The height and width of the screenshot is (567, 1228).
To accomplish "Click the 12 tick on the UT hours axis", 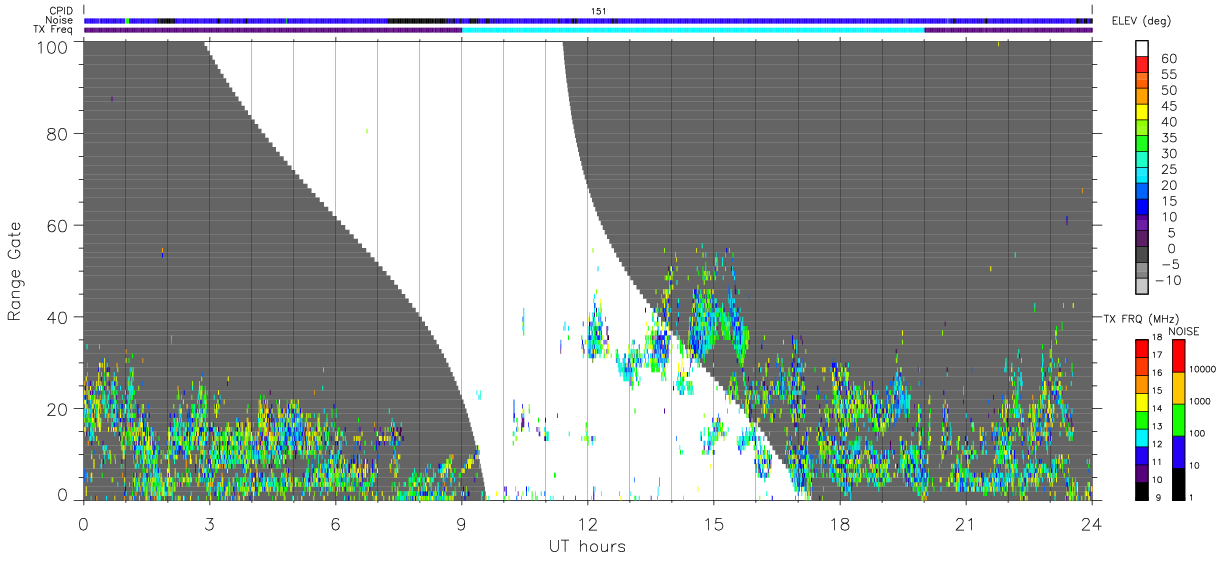I will tap(588, 523).
